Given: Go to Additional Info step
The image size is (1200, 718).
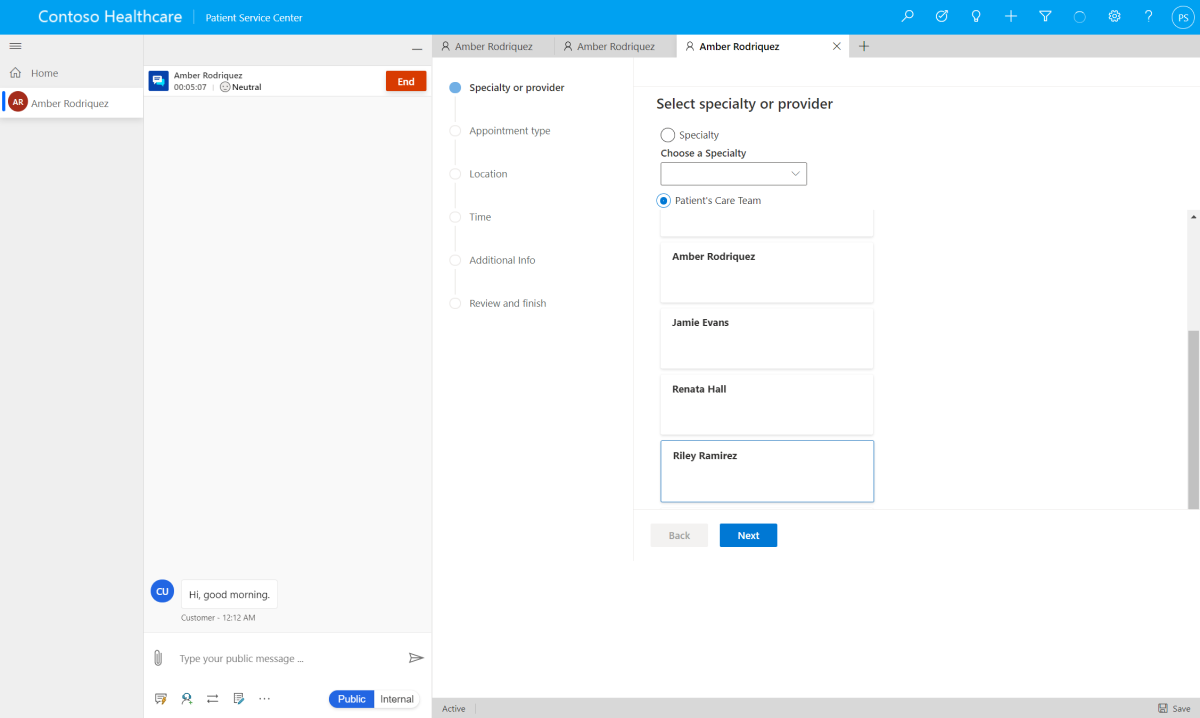Looking at the screenshot, I should tap(502, 260).
